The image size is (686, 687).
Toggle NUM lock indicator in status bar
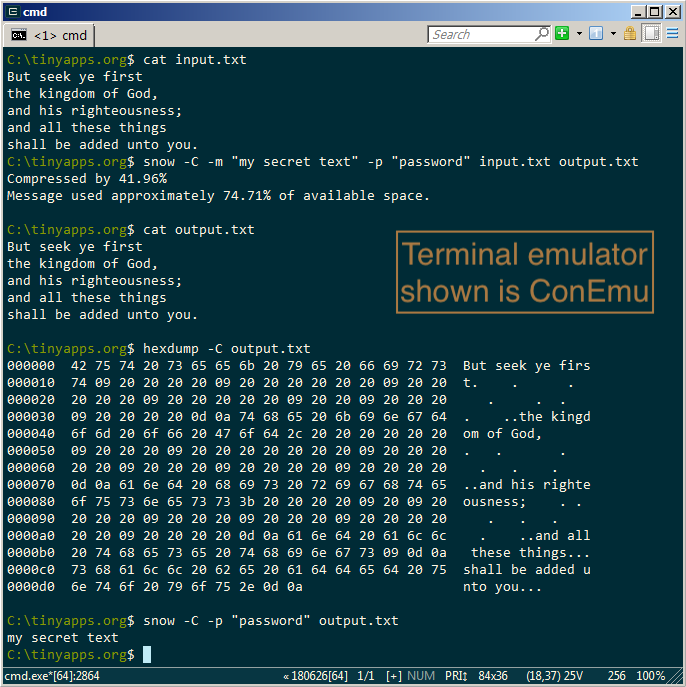coord(421,676)
